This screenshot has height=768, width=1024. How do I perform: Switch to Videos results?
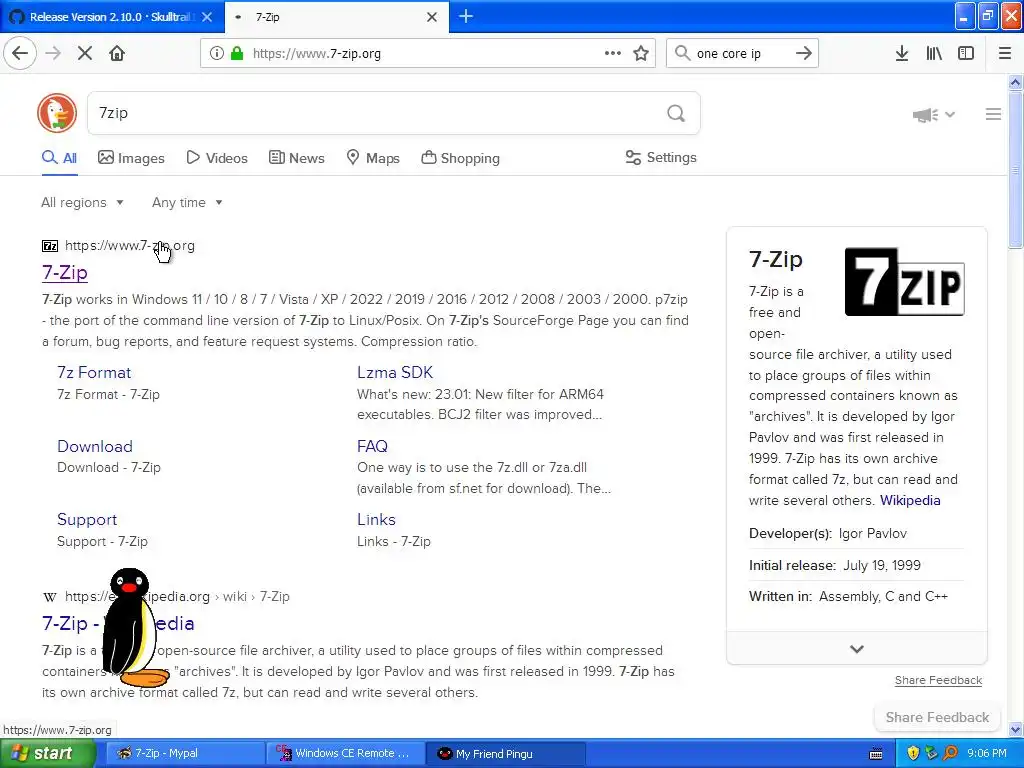(x=217, y=158)
